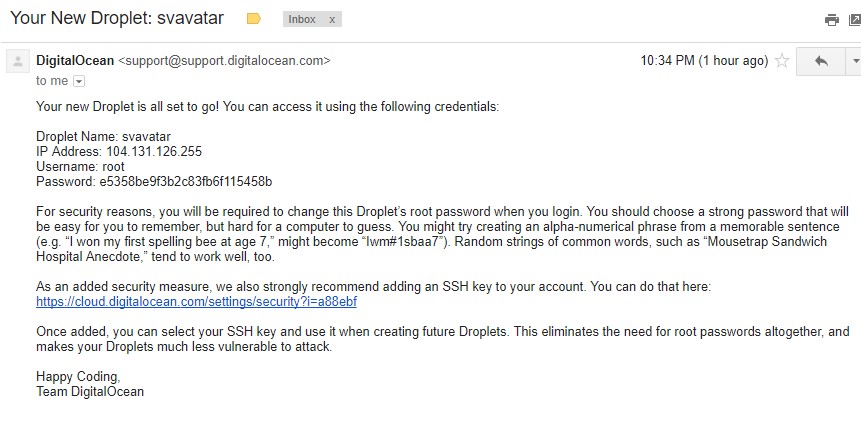Click the Inbox label tag
This screenshot has width=861, height=423.
302,19
